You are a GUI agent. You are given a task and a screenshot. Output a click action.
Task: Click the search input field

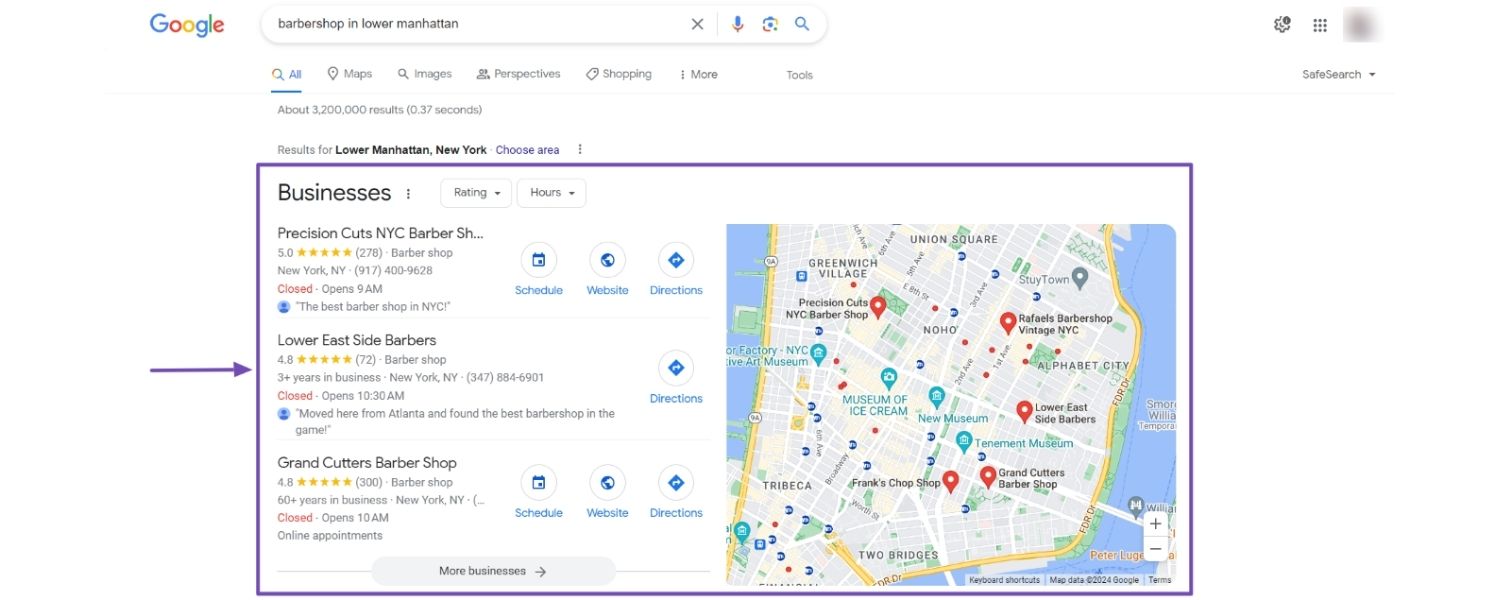(470, 24)
